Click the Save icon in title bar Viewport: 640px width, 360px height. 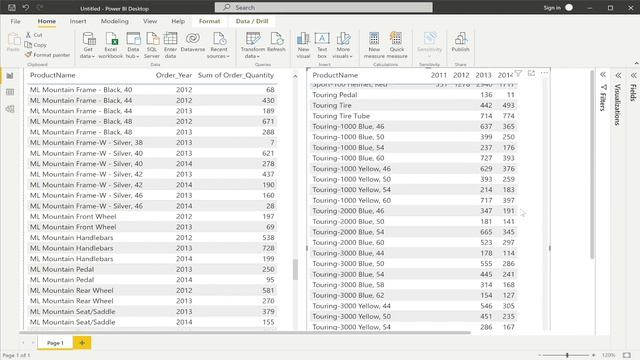12,7
